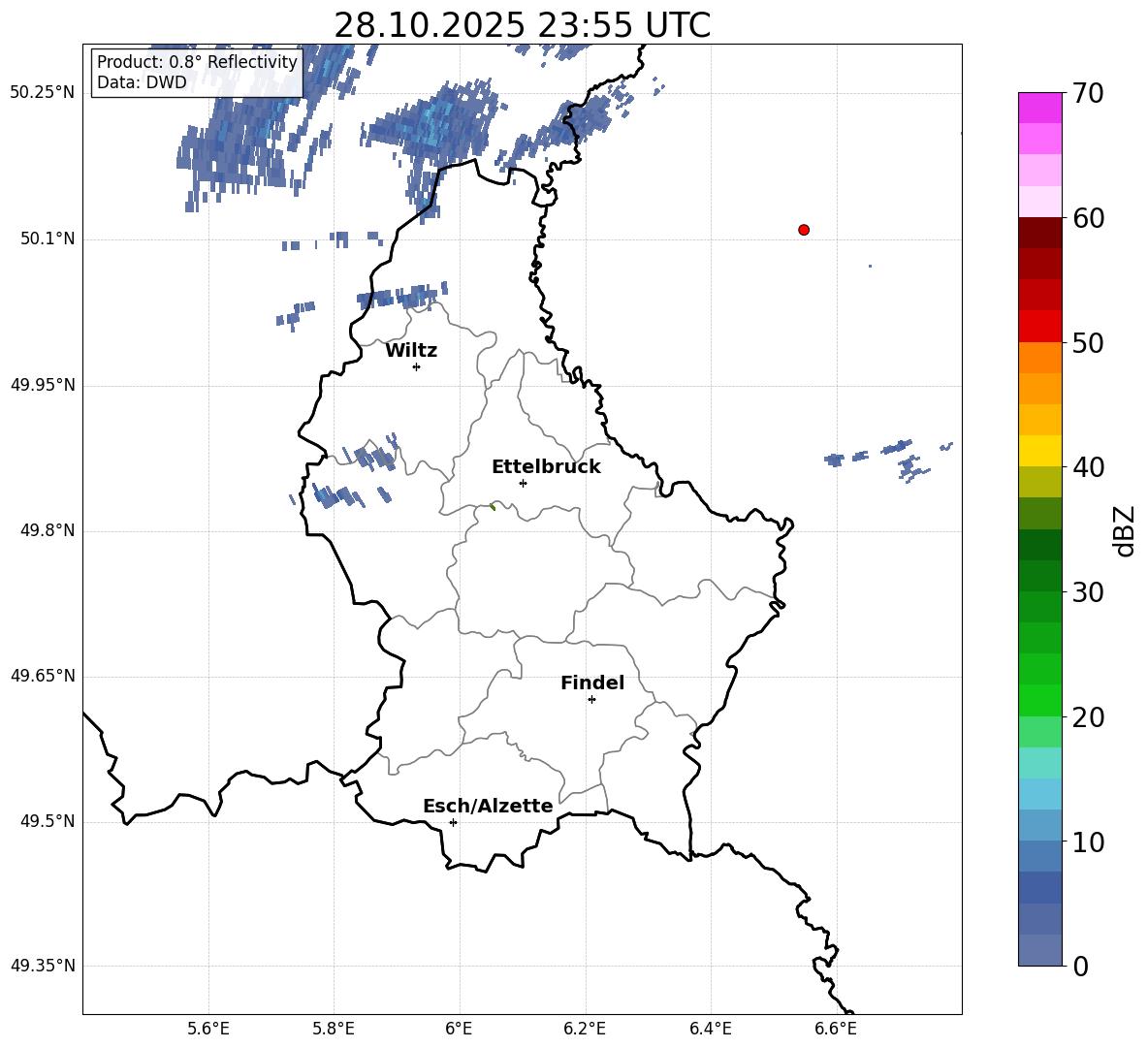Image resolution: width=1148 pixels, height=1048 pixels.
Task: Click the colorbar tick label 70
Action: [1088, 94]
